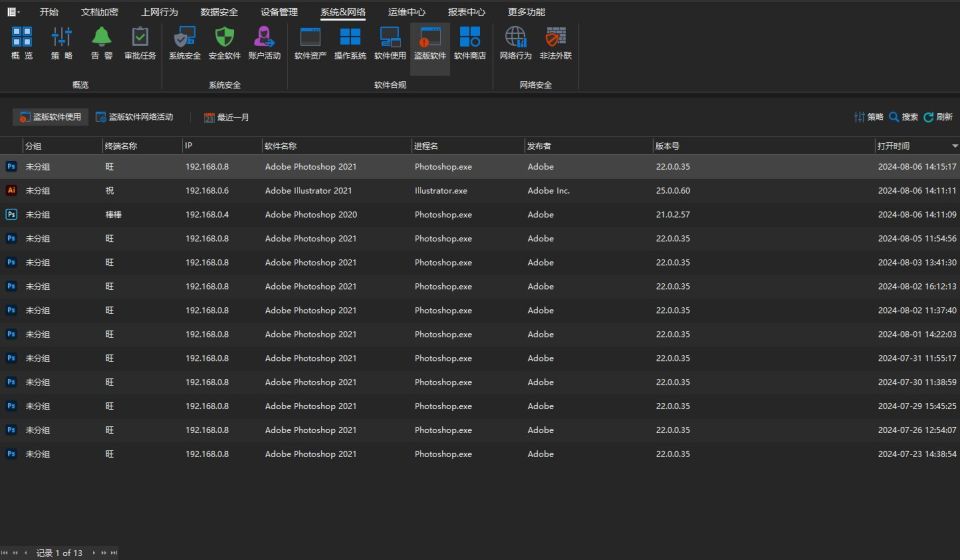Click version cell 25.0.0.60

(x=673, y=190)
